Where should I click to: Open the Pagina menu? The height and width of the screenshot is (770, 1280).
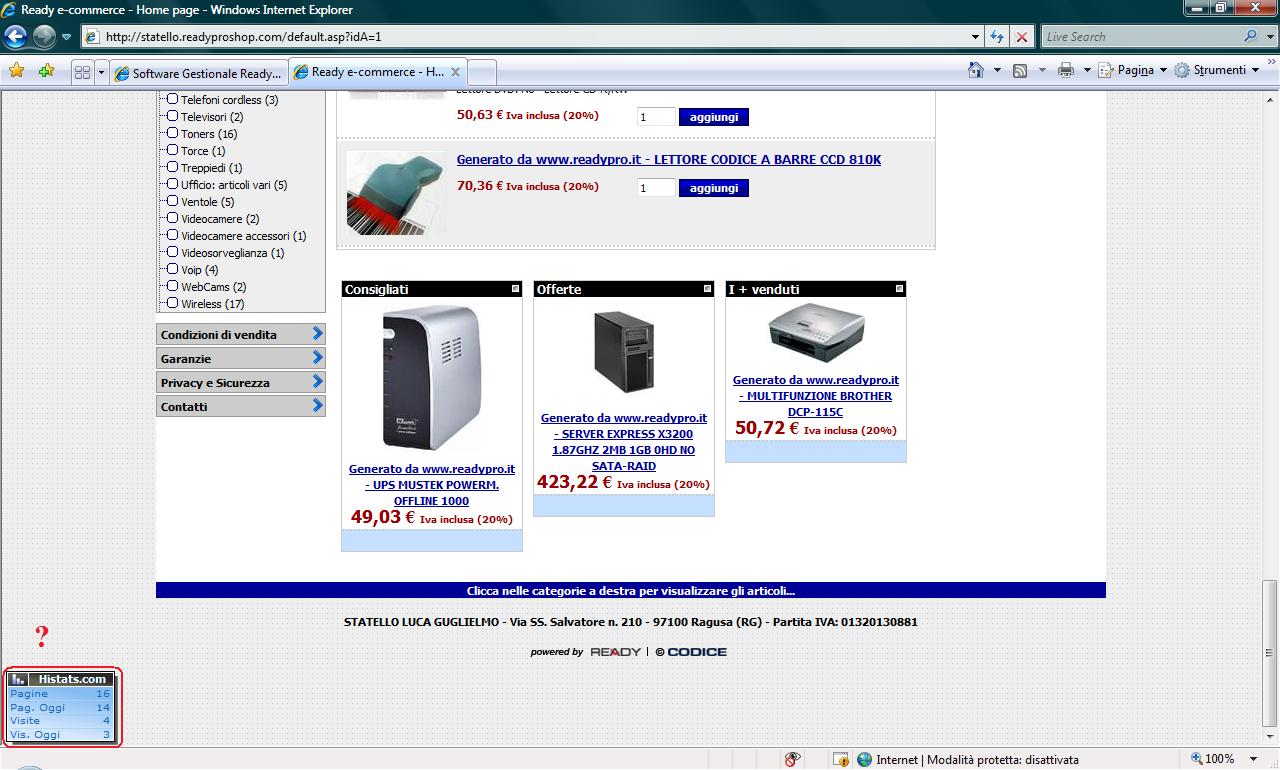pyautogui.click(x=1133, y=70)
